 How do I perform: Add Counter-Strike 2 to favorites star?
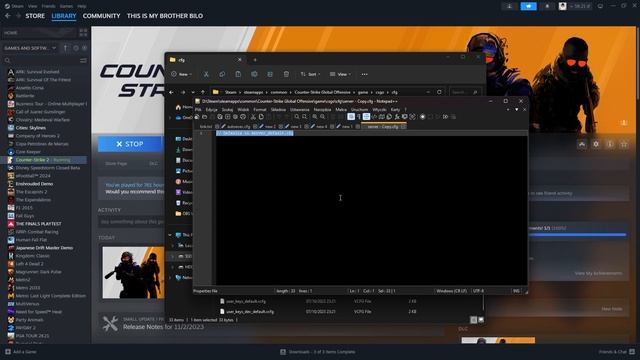tap(624, 144)
